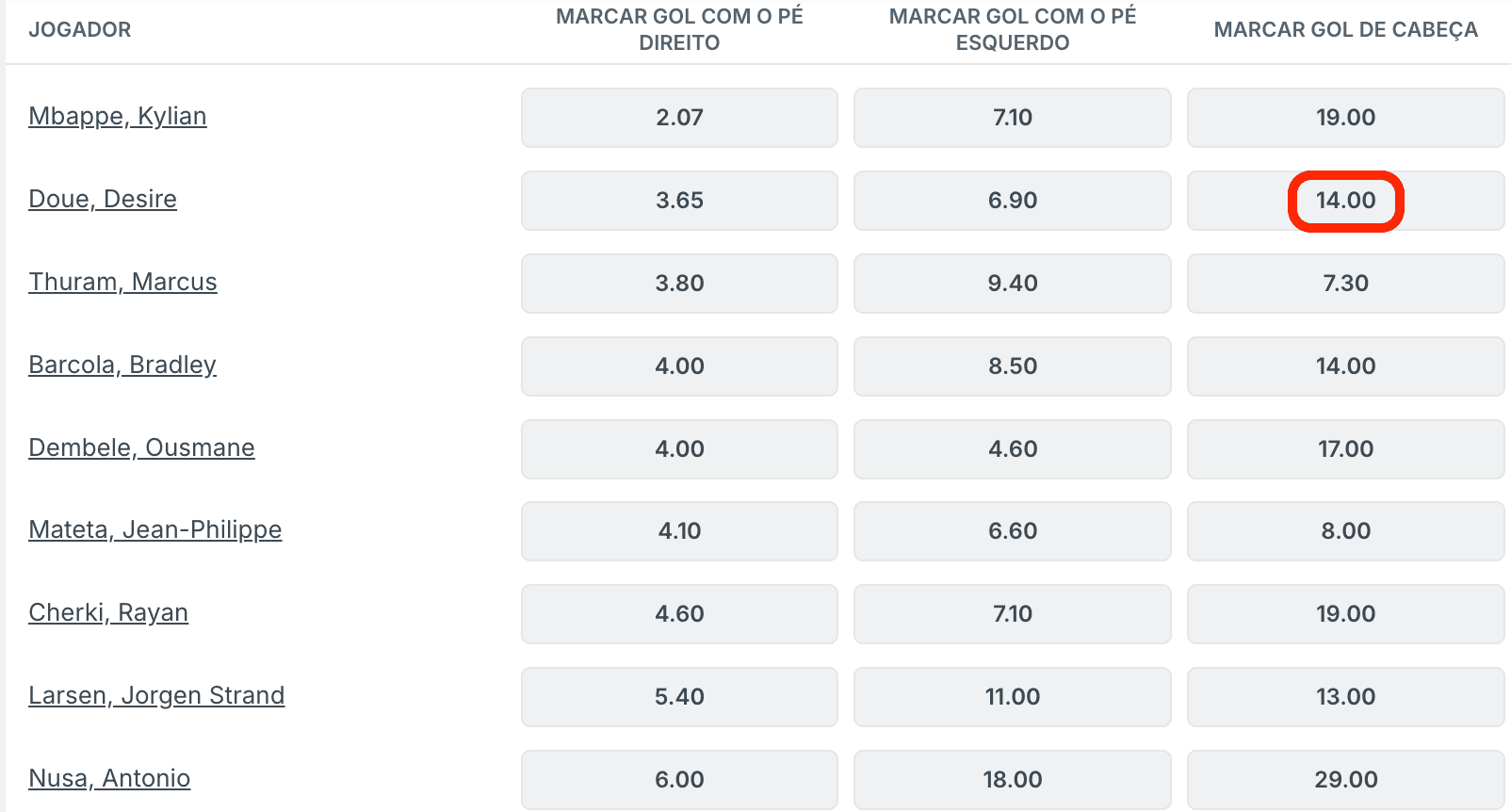Select Barcola left foot odds 8.50
The width and height of the screenshot is (1511, 812).
(x=1013, y=366)
